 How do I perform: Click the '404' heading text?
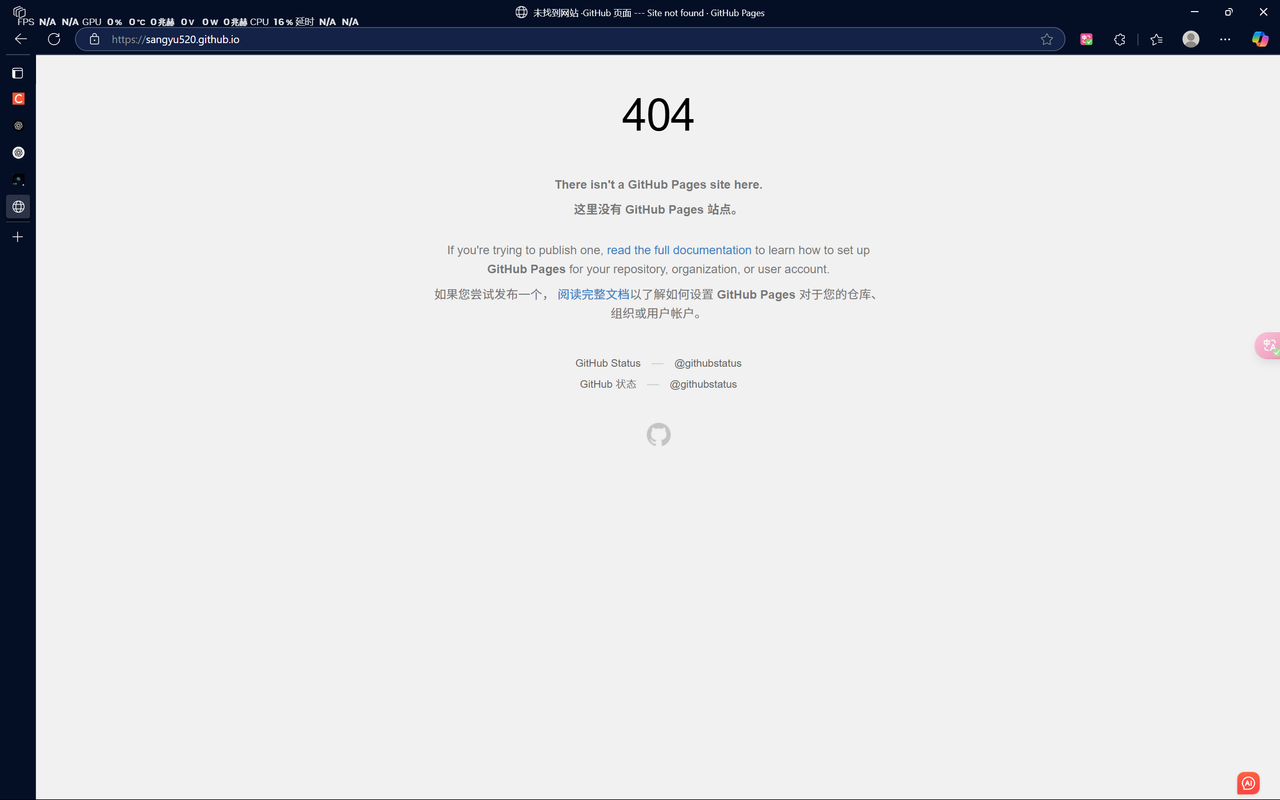tap(658, 115)
